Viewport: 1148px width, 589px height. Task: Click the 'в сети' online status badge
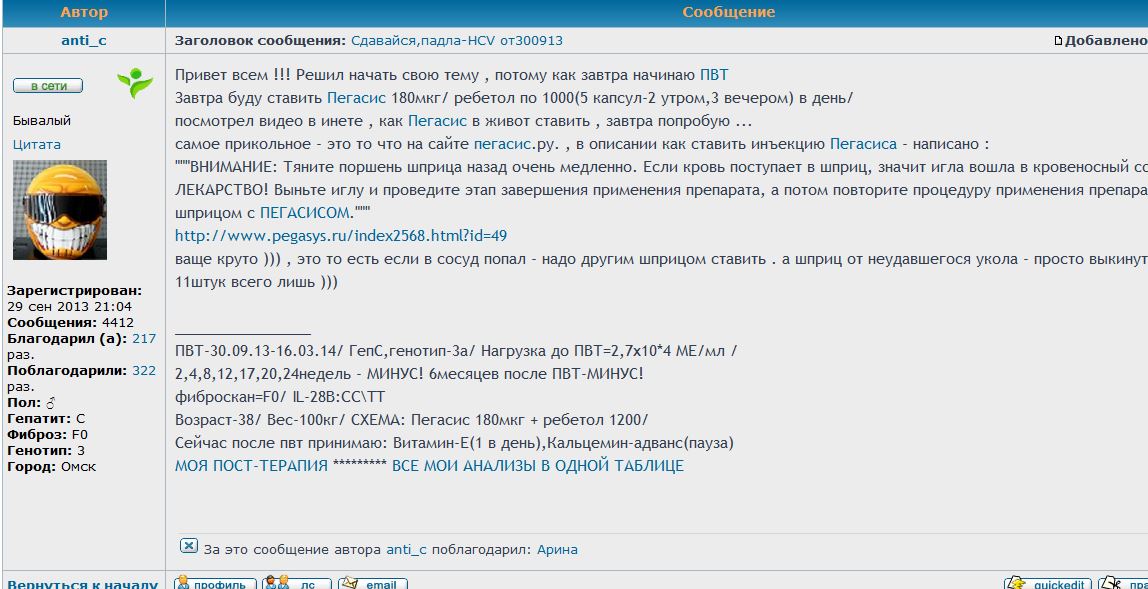tap(48, 86)
